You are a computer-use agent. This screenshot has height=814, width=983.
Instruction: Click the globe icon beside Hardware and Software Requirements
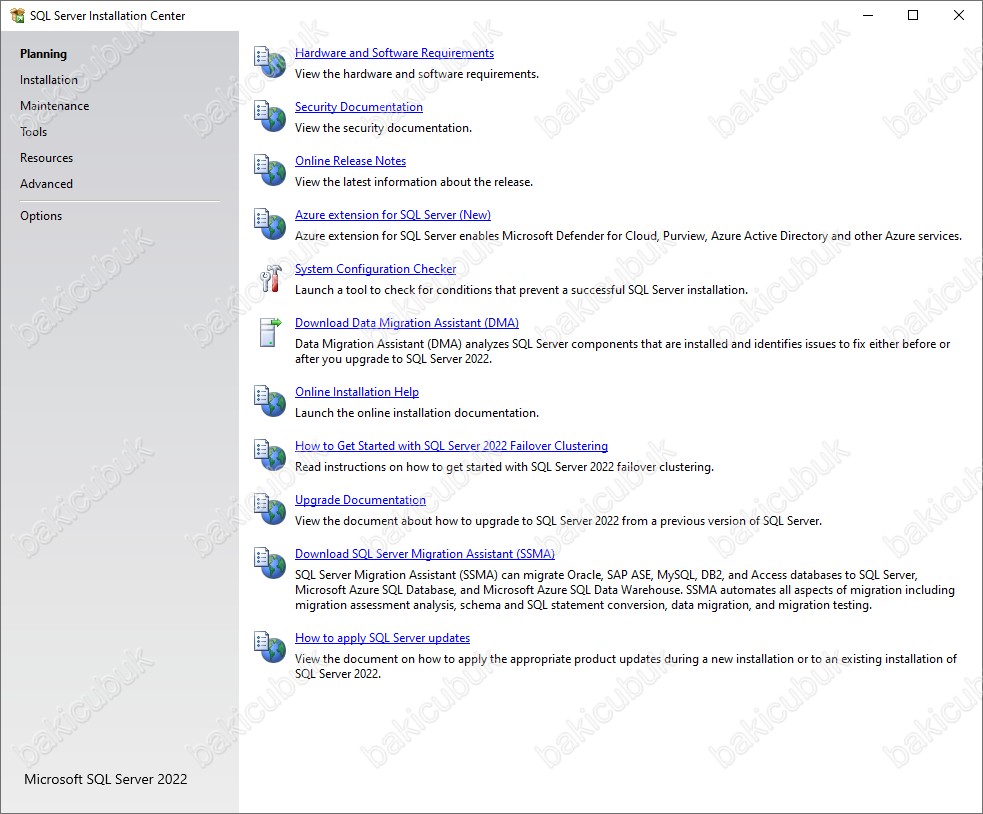(270, 62)
